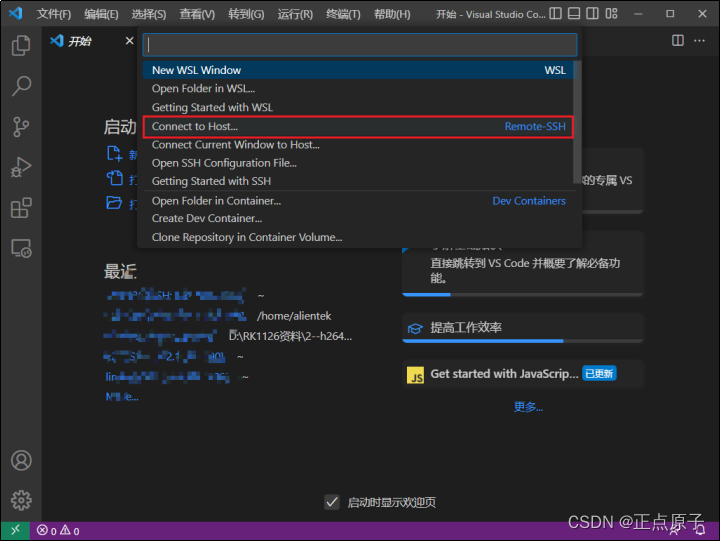The image size is (721, 541).
Task: Open the 转到(G) menu
Action: click(246, 14)
